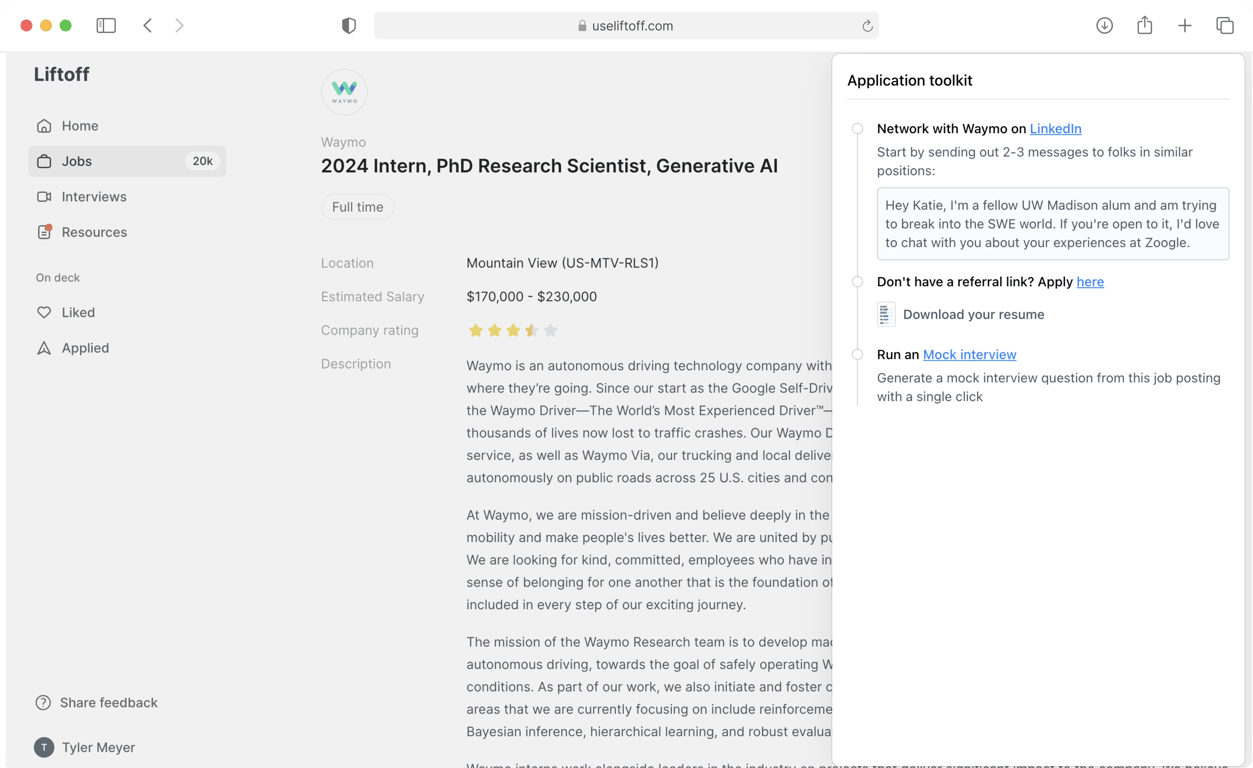
Task: Check the Network with Waymo step circle
Action: 857,129
